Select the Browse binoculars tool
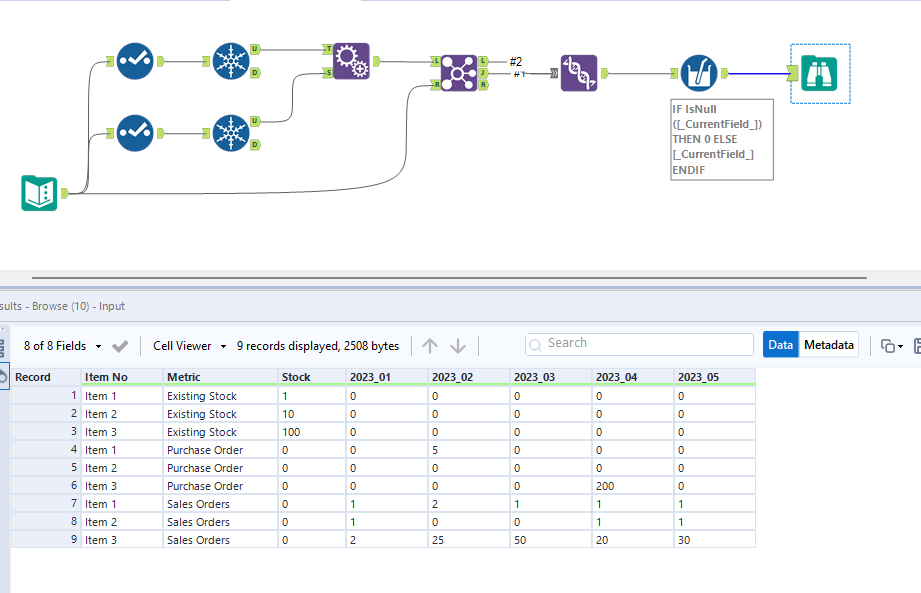Image resolution: width=921 pixels, height=593 pixels. tap(819, 73)
